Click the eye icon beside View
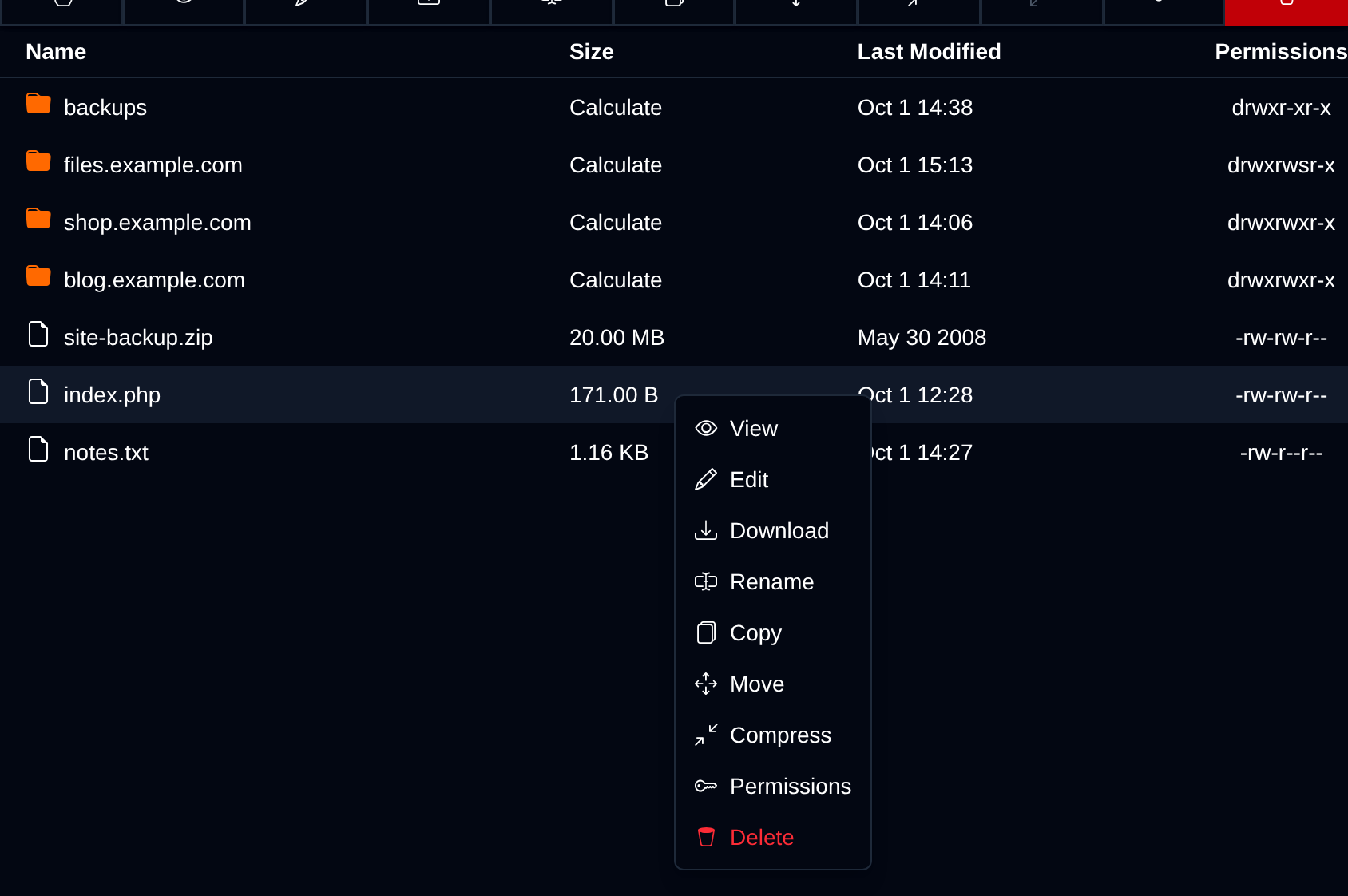The height and width of the screenshot is (896, 1348). pos(706,428)
